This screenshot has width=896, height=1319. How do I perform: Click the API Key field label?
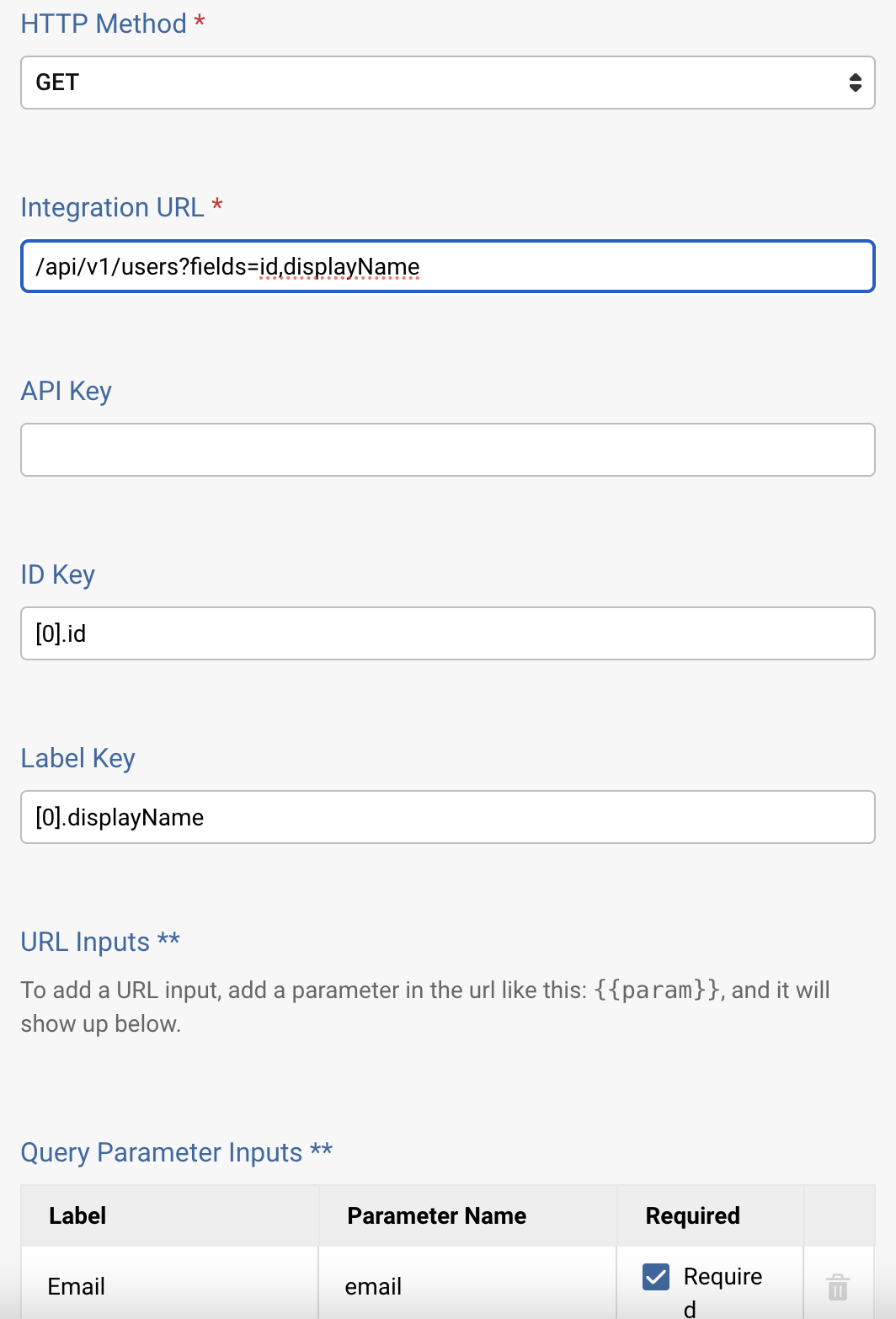[66, 391]
